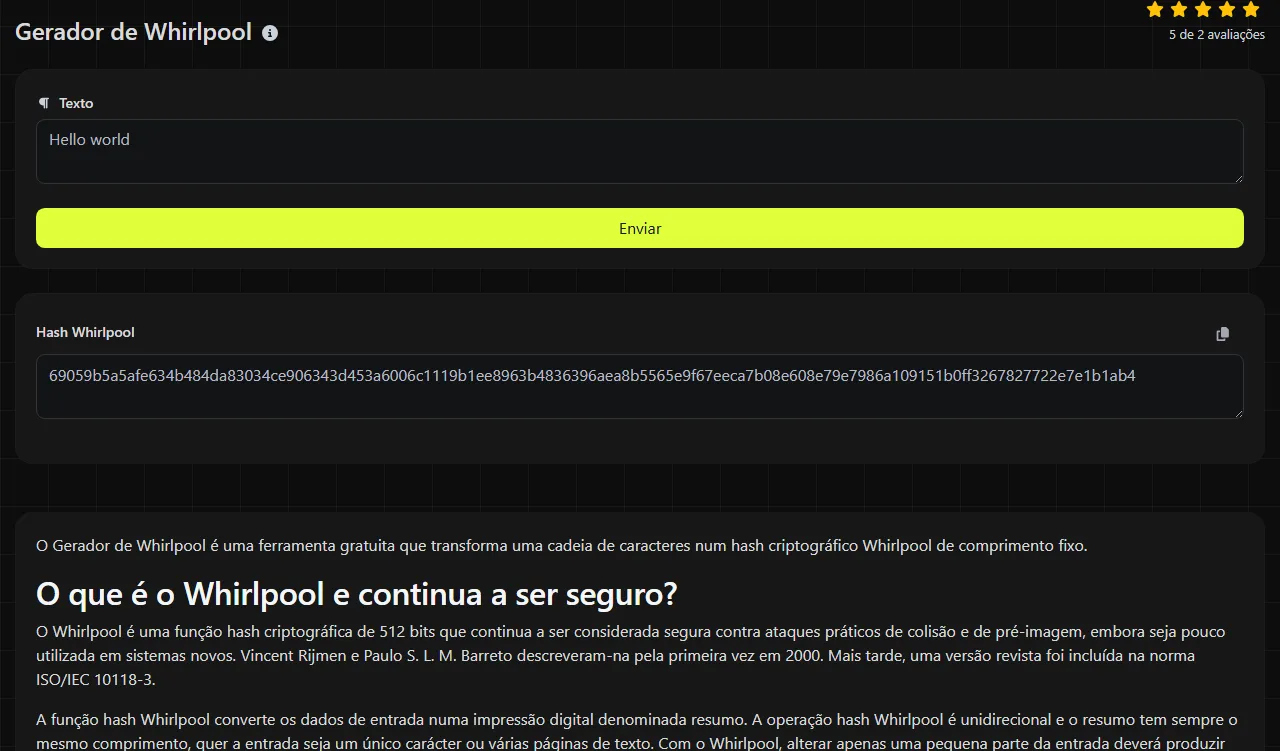This screenshot has width=1280, height=751.
Task: Click the paragraph beginning 'O Whirlpool é uma função hash criptográfica'
Action: pos(630,656)
